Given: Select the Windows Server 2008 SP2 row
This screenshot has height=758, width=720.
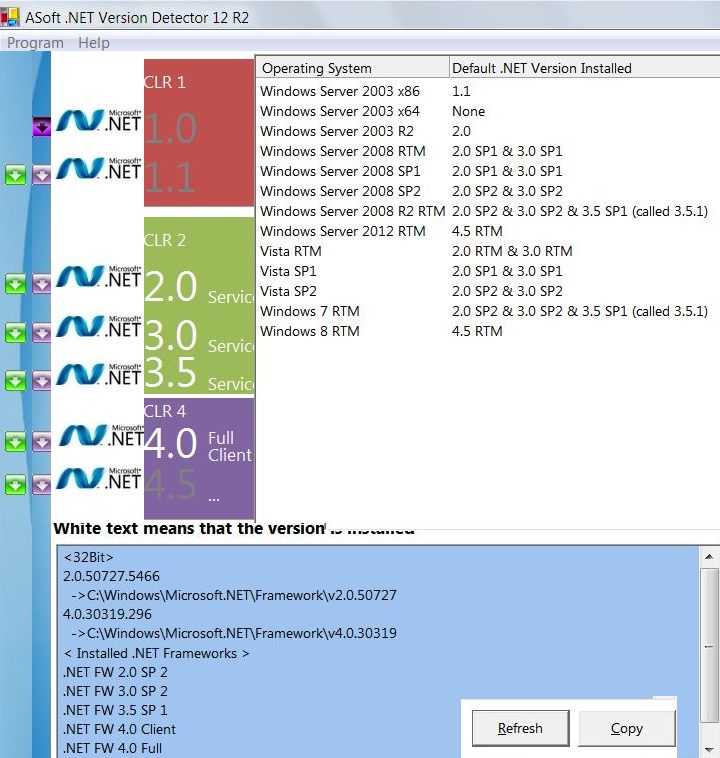Looking at the screenshot, I should 487,191.
